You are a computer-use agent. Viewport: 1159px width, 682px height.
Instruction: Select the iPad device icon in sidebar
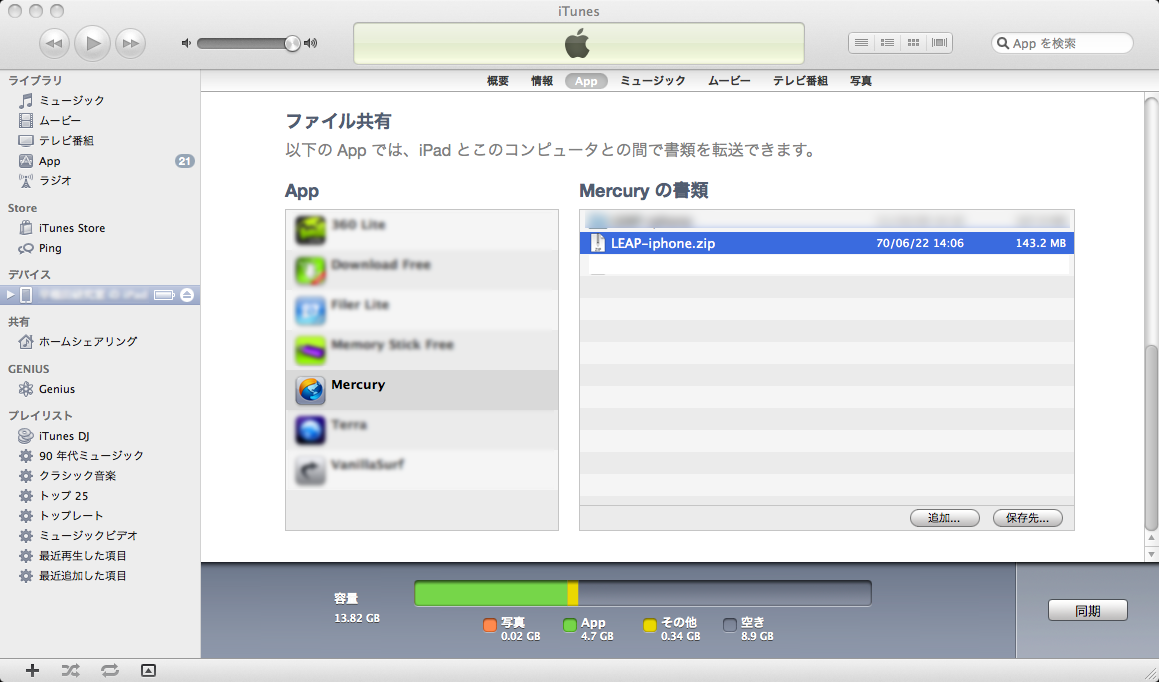tap(26, 295)
